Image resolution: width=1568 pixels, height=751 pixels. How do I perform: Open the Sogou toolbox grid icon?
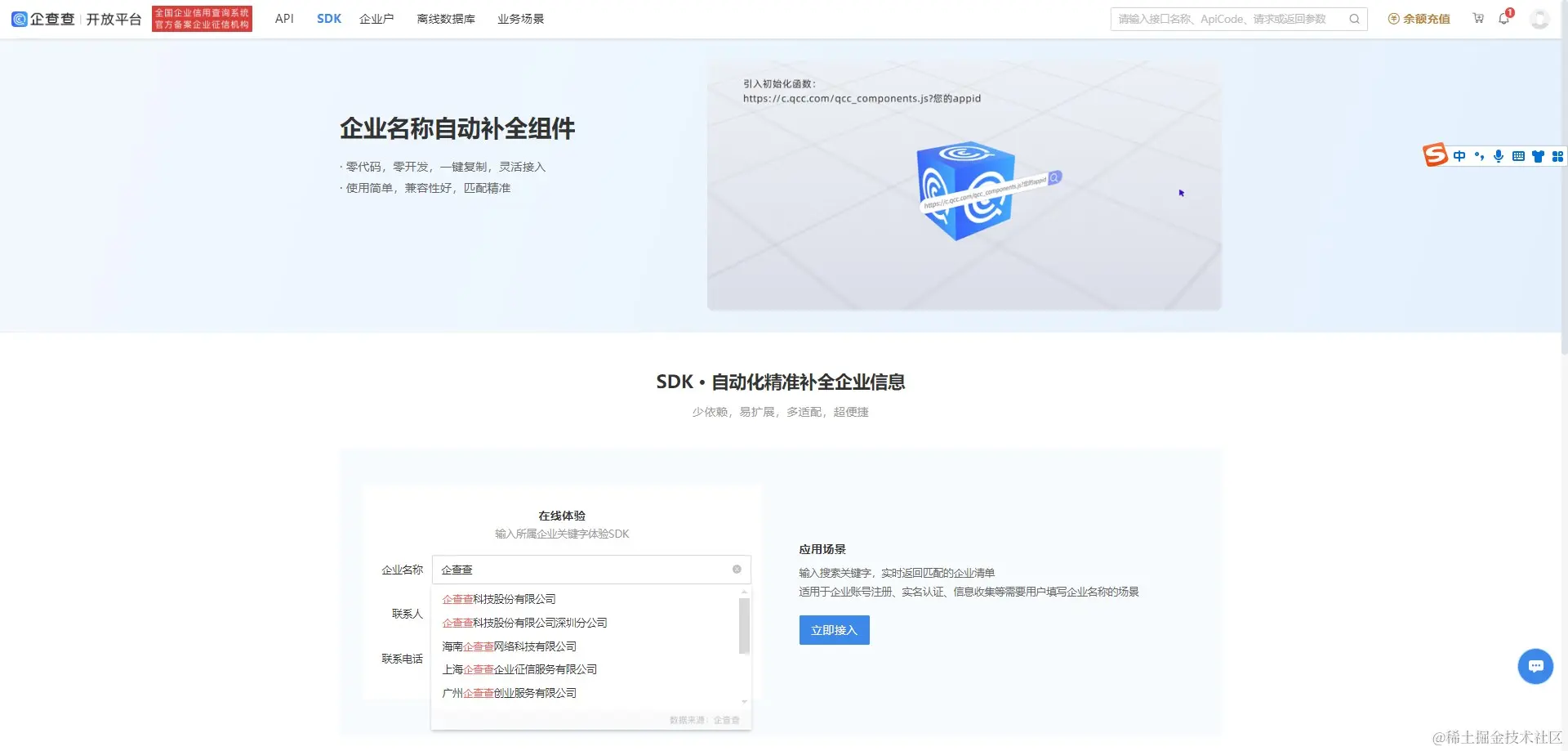(x=1557, y=156)
